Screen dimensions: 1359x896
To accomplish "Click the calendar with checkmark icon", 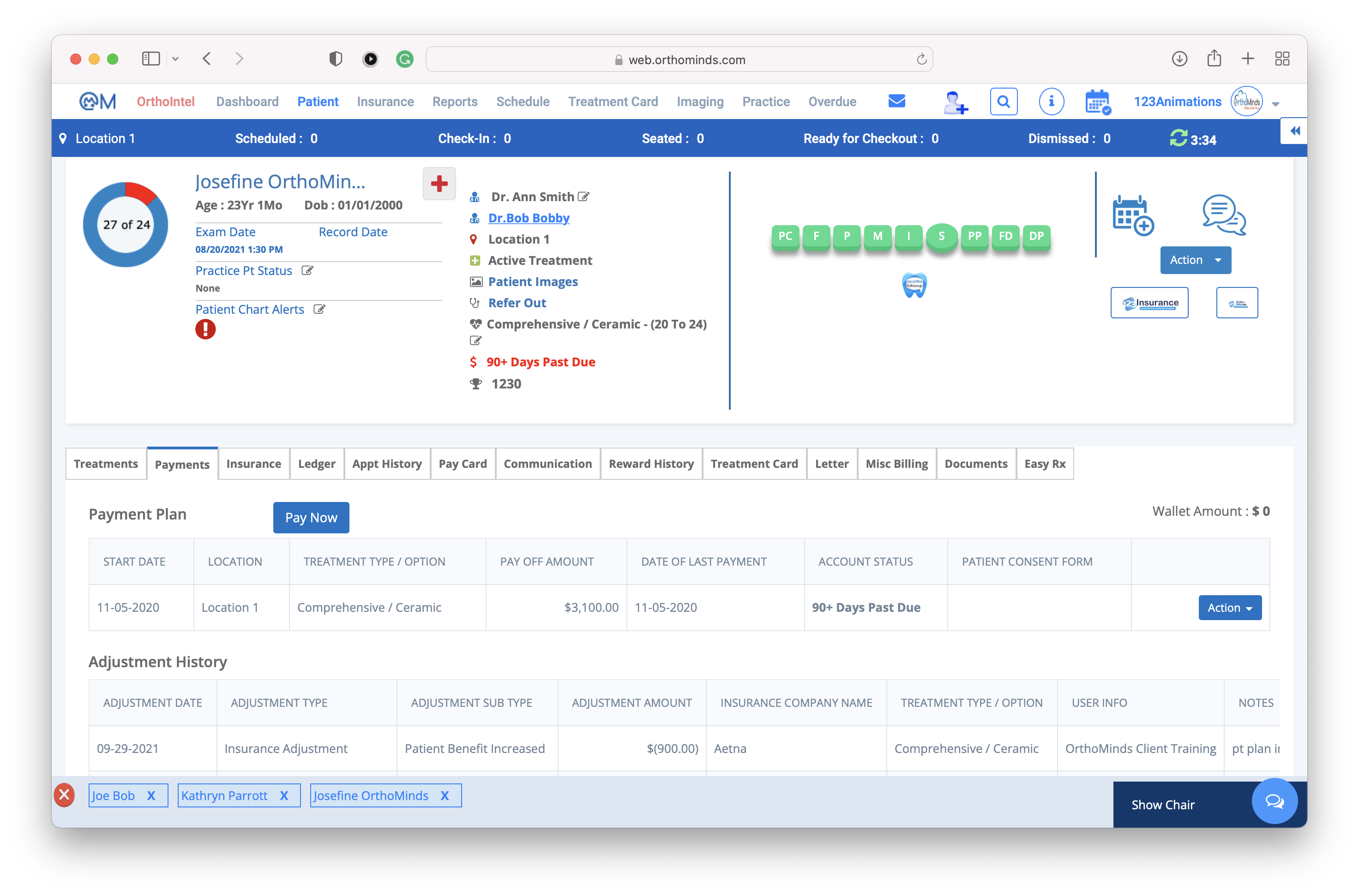I will 1097,101.
